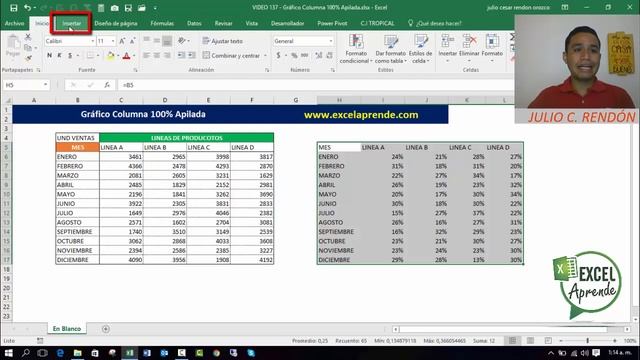Toggle align right in Alineación group
The width and height of the screenshot is (640, 360).
click(x=167, y=55)
